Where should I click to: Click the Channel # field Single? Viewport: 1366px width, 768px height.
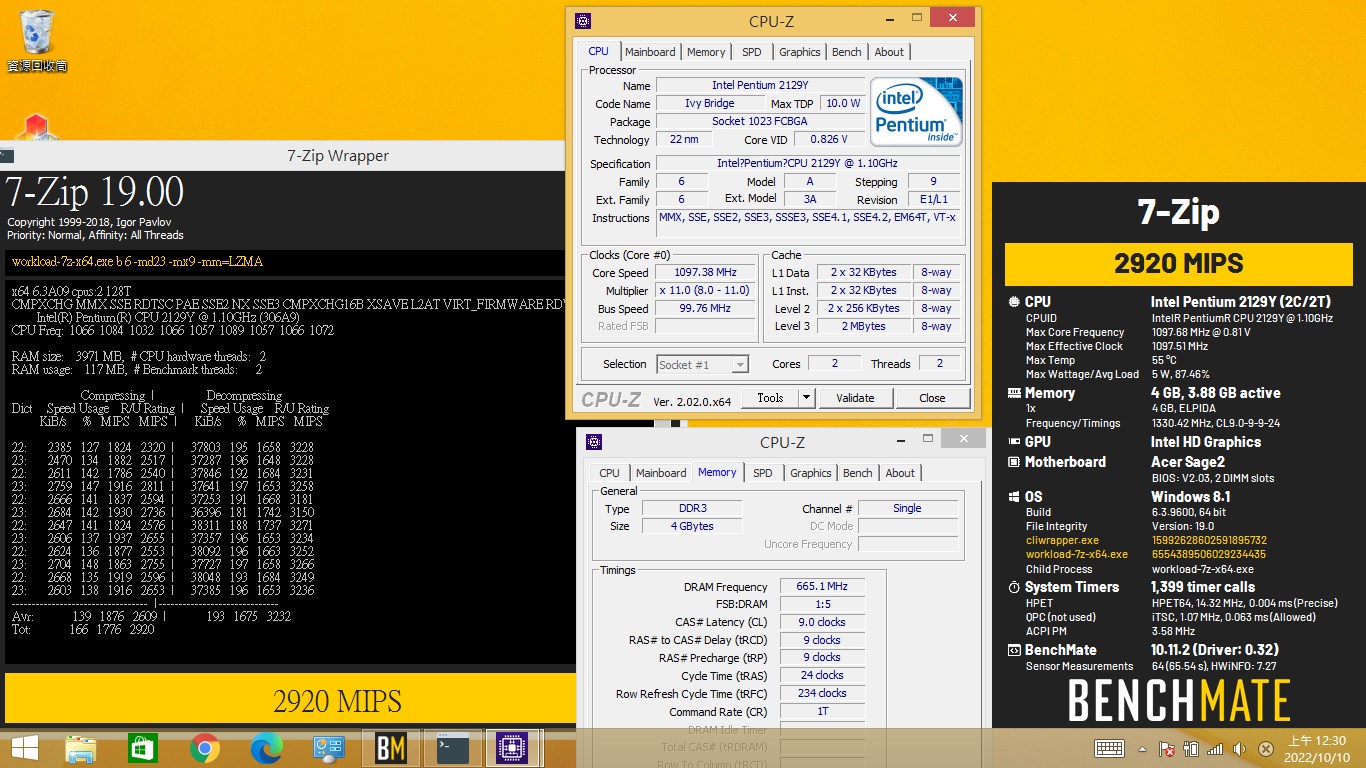pos(907,509)
